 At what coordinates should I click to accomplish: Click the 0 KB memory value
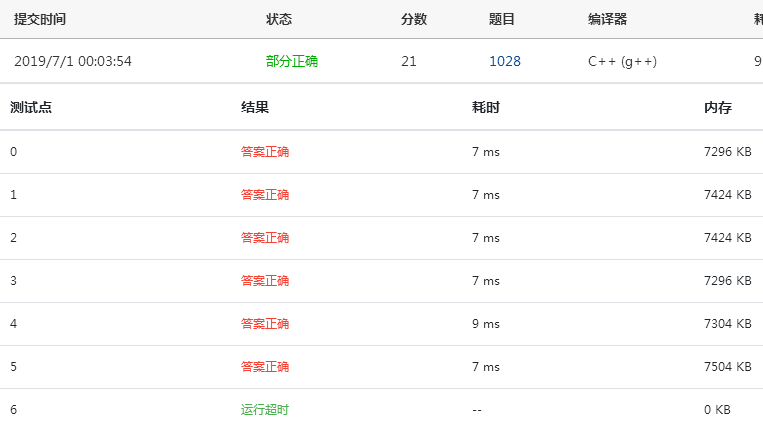[717, 410]
